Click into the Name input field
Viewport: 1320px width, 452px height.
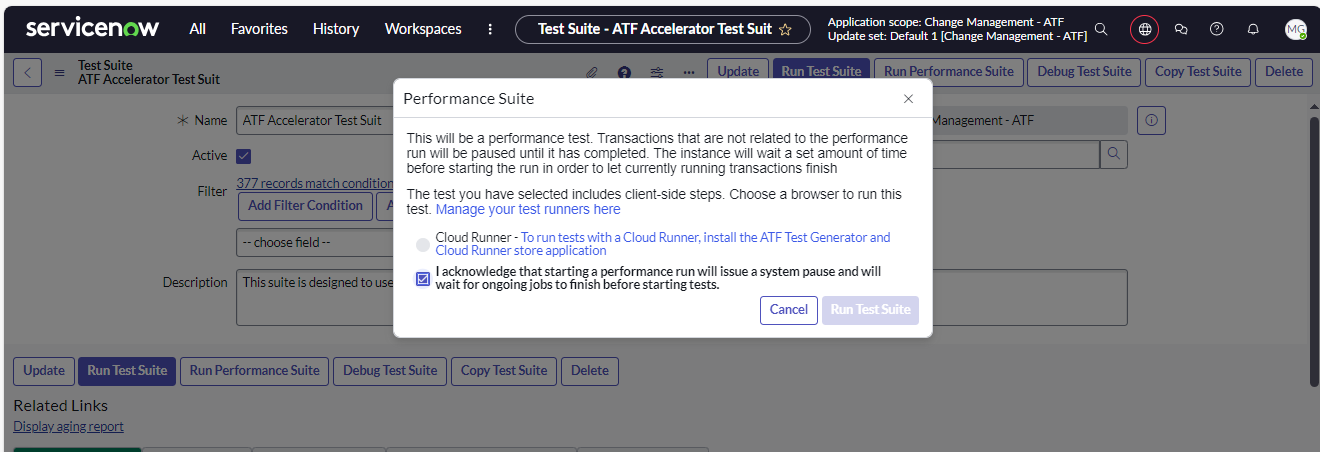(x=315, y=121)
